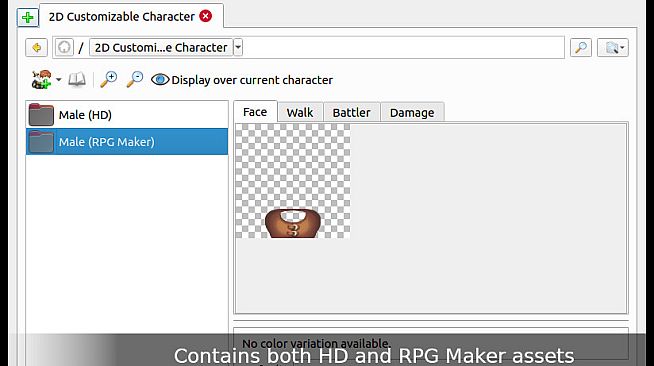Select the Male (RPG Maker) folder
654x366 pixels.
[127, 142]
